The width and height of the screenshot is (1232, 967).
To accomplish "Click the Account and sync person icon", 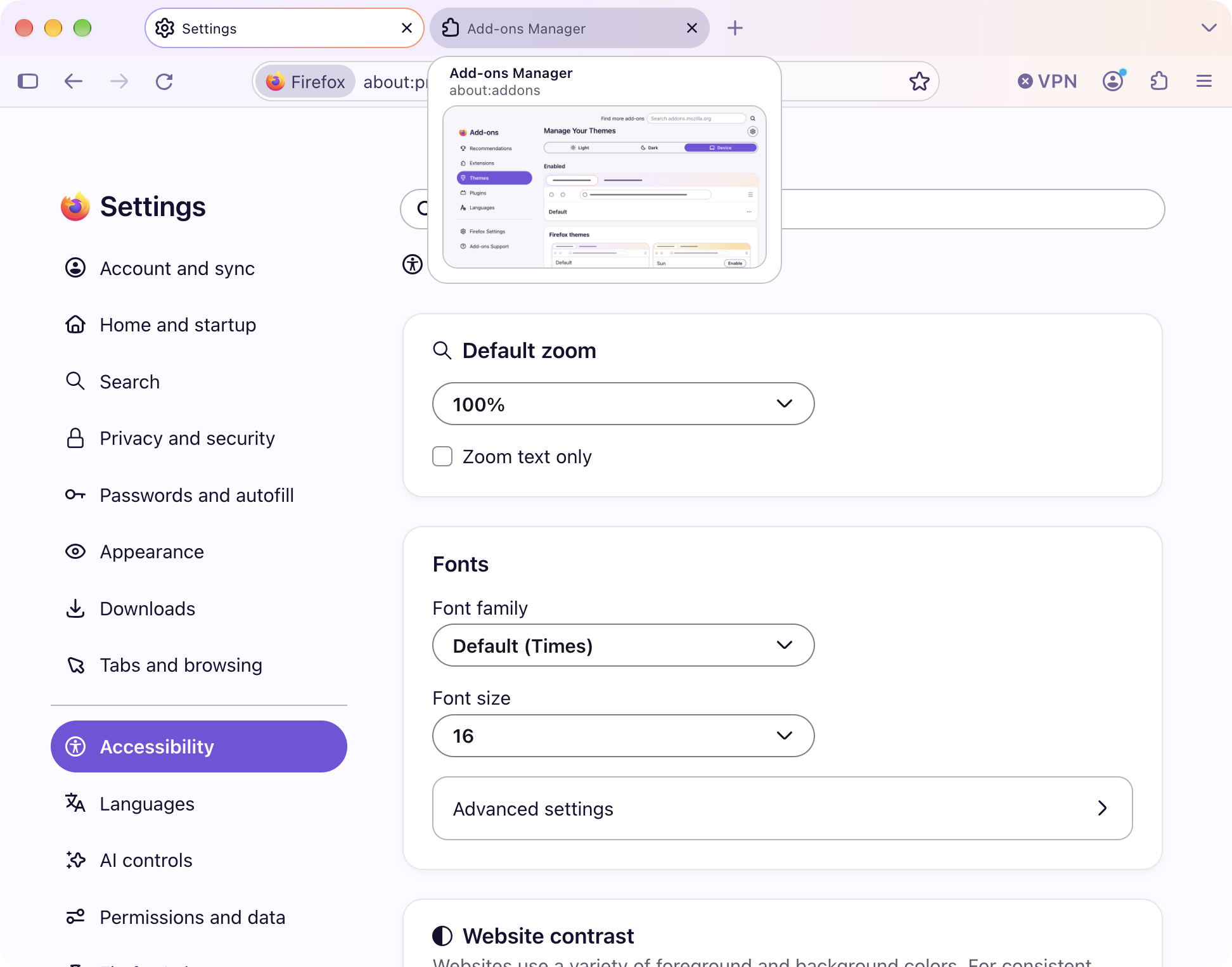I will pos(75,267).
